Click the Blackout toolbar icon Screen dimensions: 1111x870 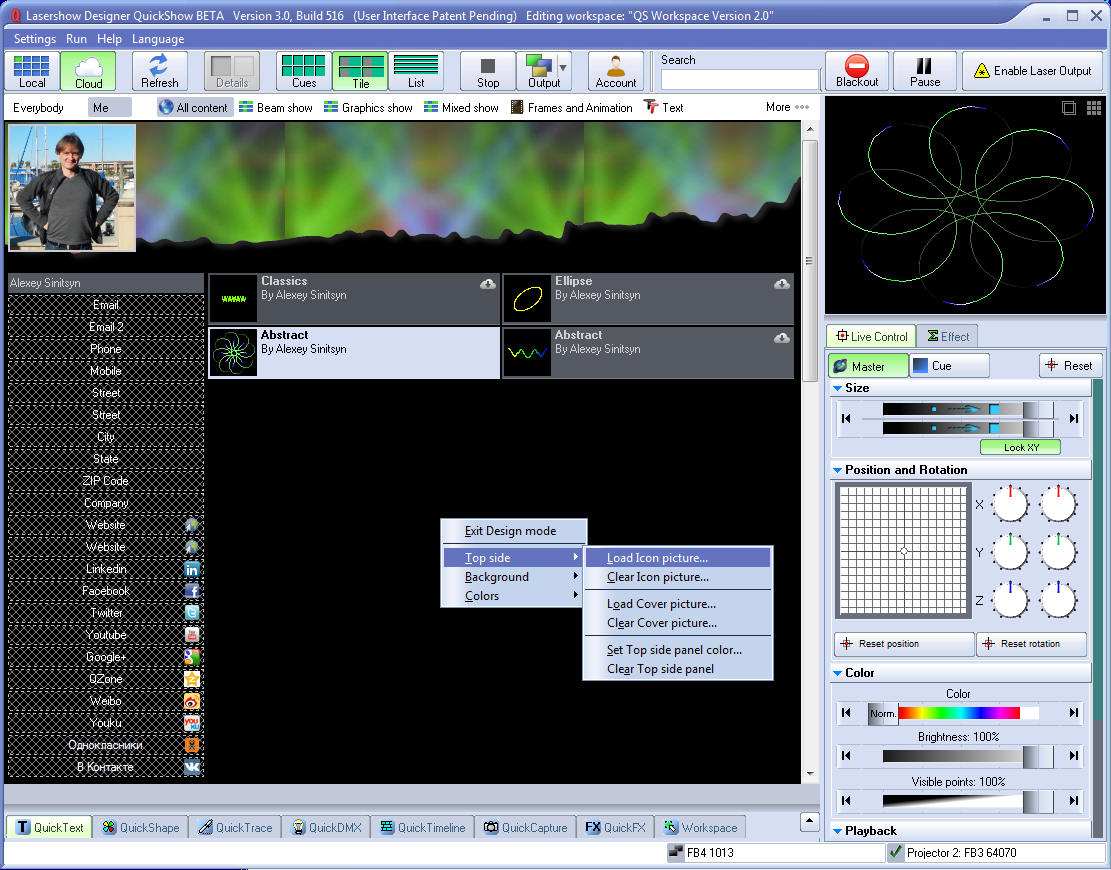(x=856, y=71)
